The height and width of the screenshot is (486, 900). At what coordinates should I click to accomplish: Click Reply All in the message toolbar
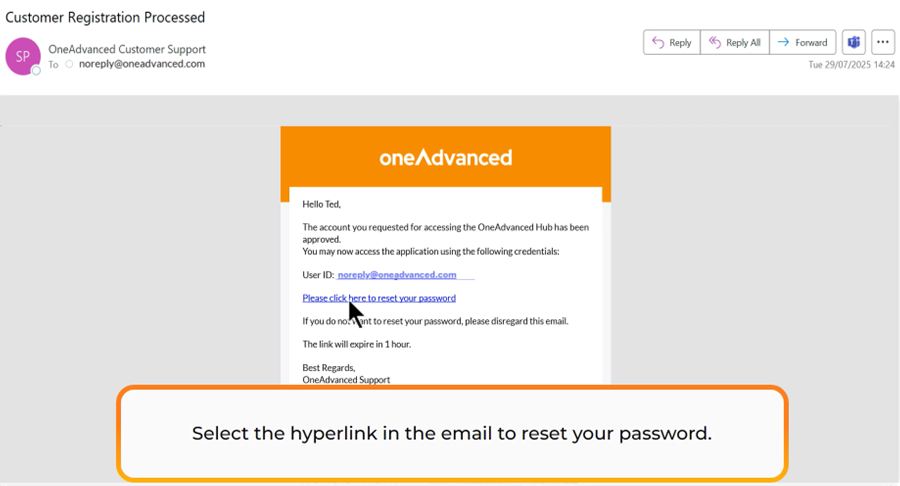click(x=734, y=42)
